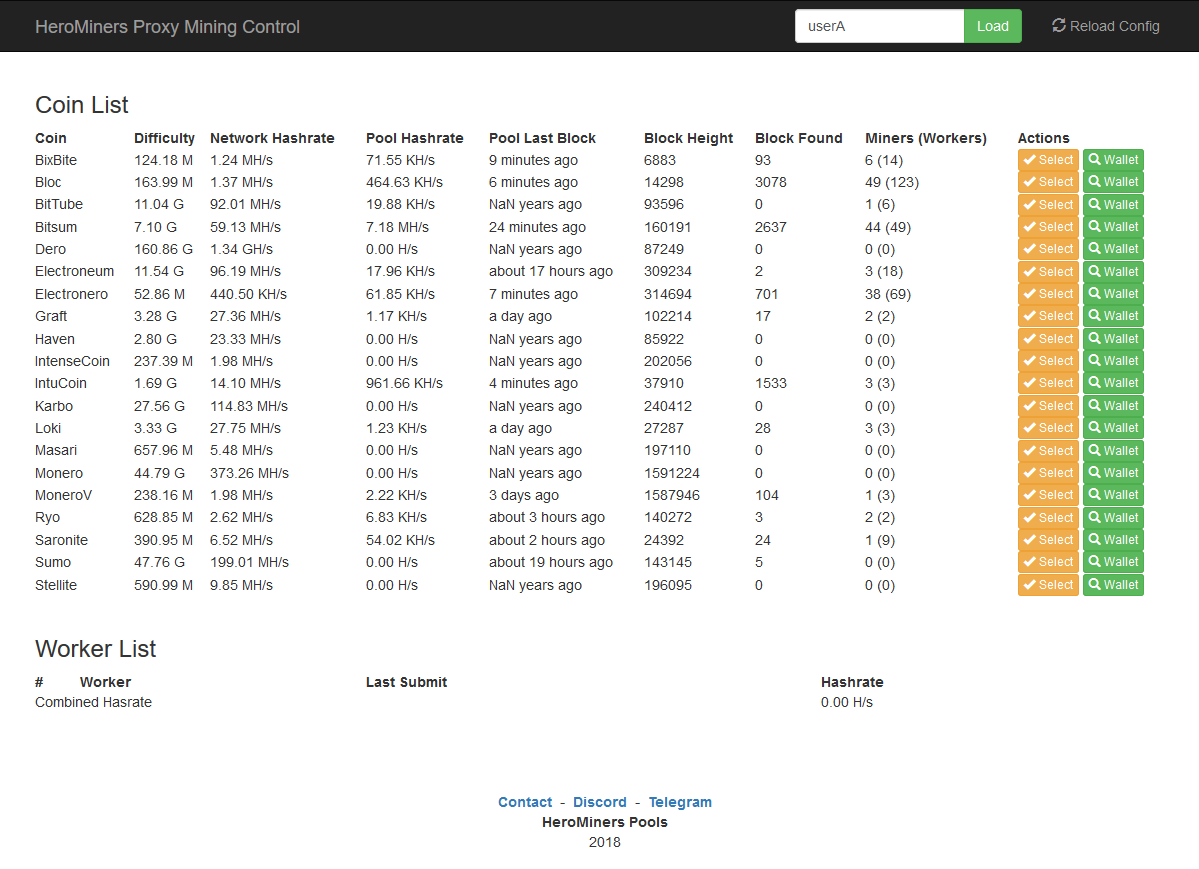Open the Saronite Wallet button
Viewport: 1199px width, 869px height.
click(1113, 540)
